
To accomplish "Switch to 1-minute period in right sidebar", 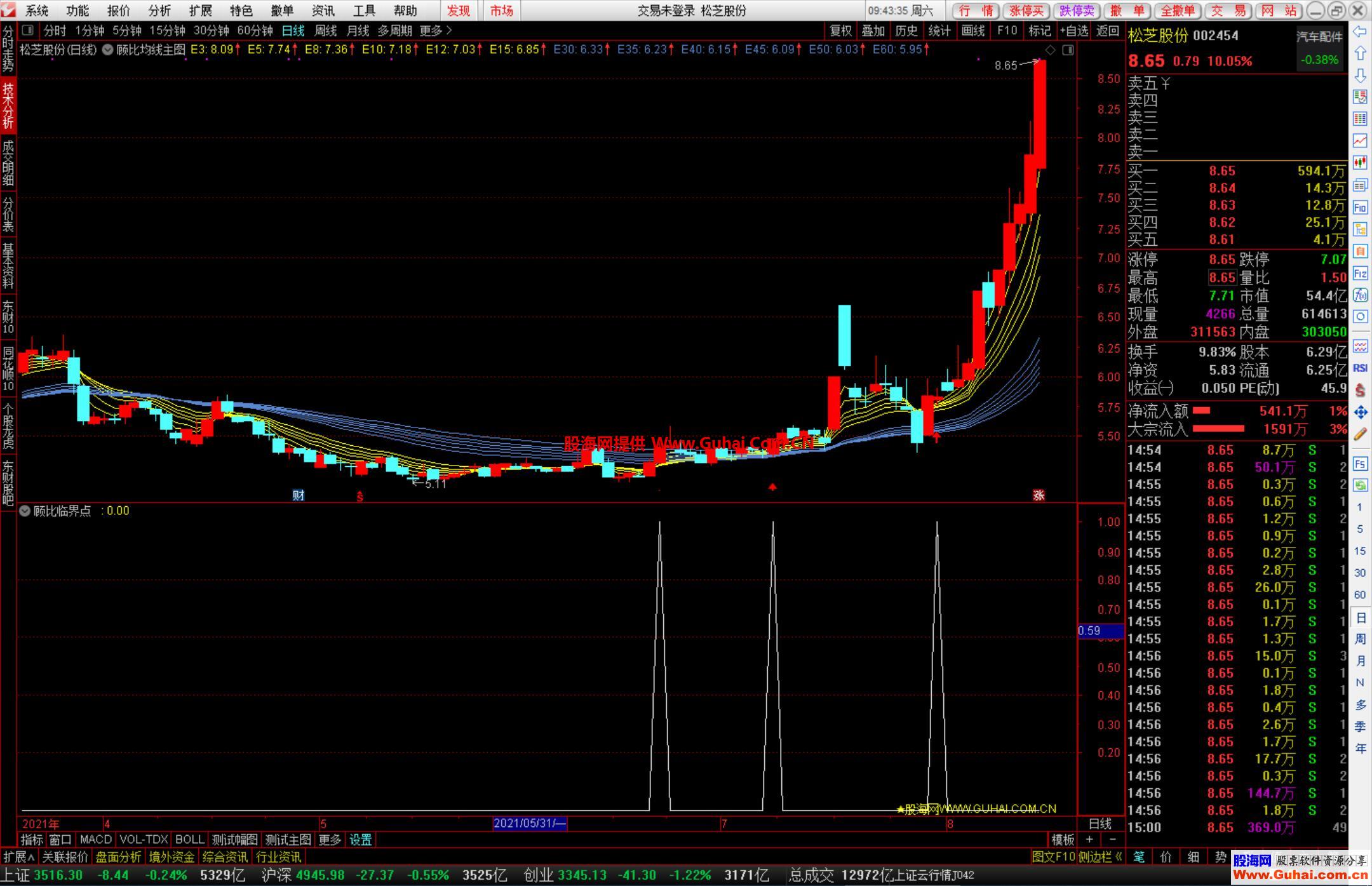I will click(x=1360, y=507).
